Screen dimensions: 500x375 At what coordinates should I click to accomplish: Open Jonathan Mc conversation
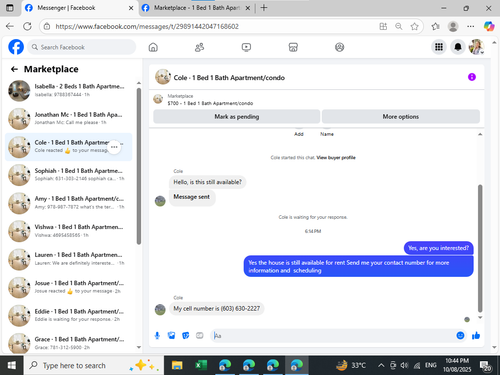68,118
